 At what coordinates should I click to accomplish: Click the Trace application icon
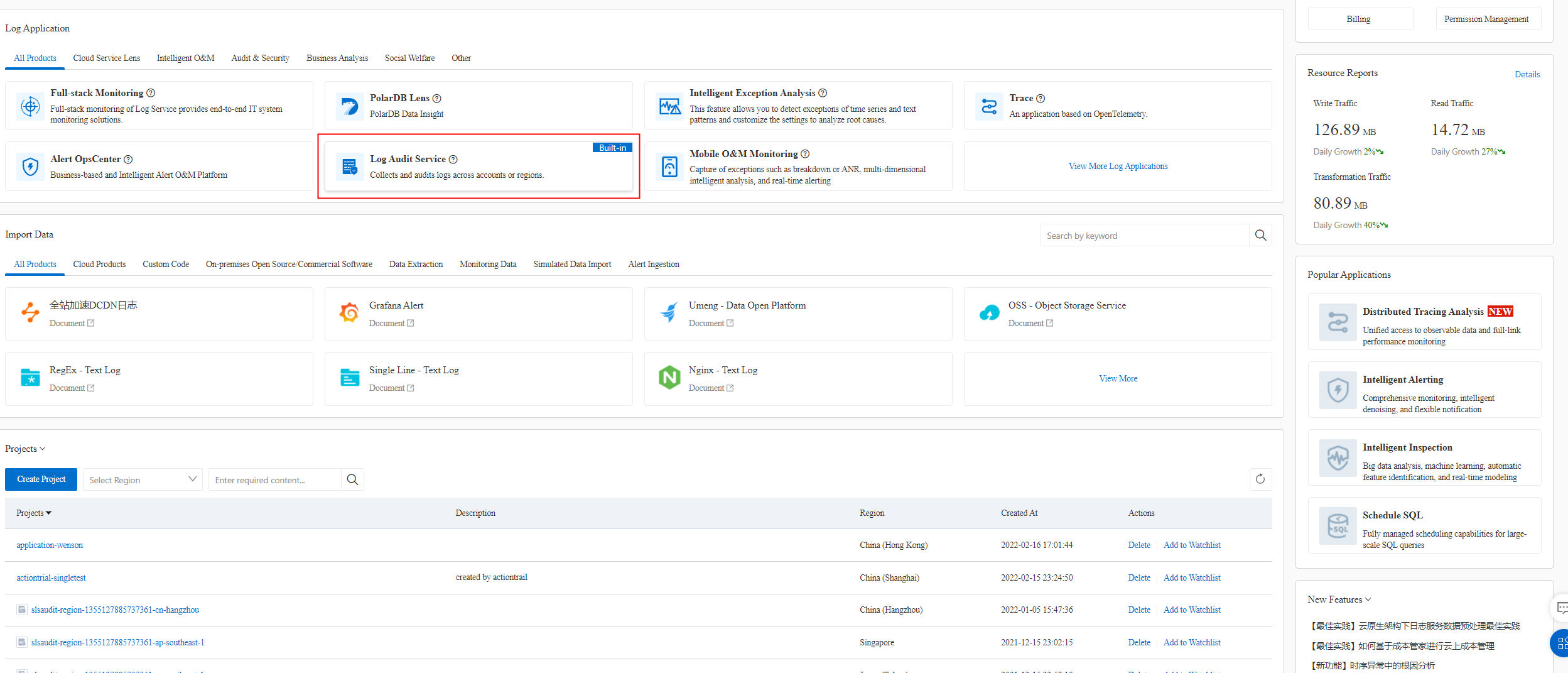coord(989,106)
